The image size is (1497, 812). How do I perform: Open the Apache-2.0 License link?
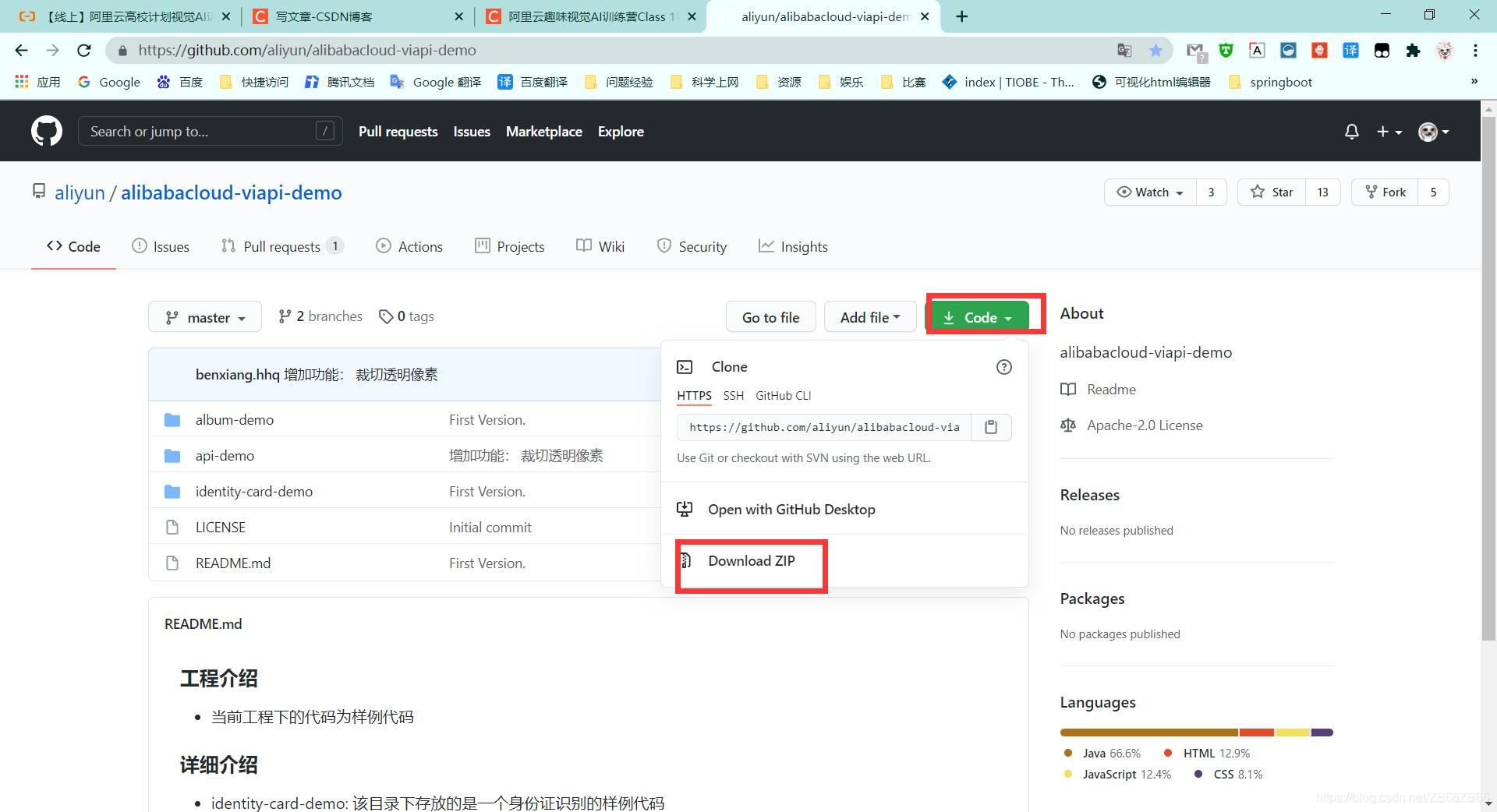point(1145,425)
